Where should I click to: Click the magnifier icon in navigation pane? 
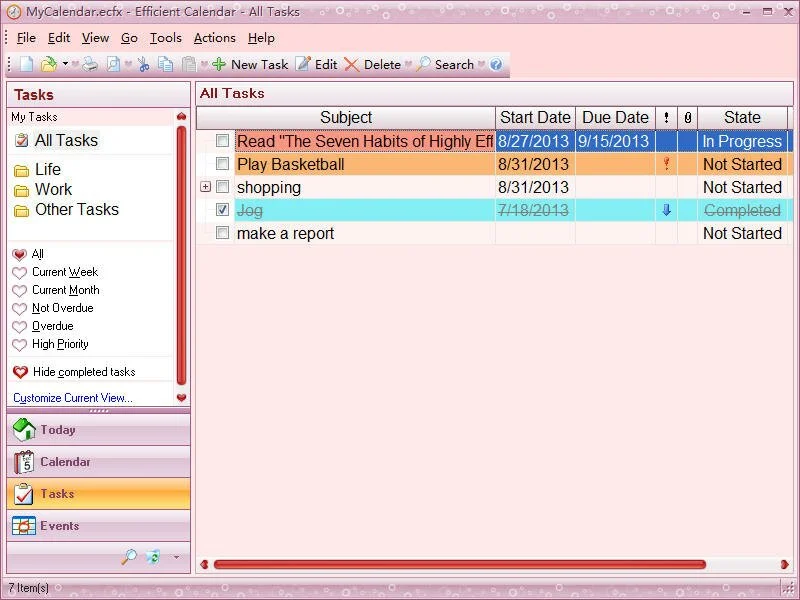pos(128,557)
